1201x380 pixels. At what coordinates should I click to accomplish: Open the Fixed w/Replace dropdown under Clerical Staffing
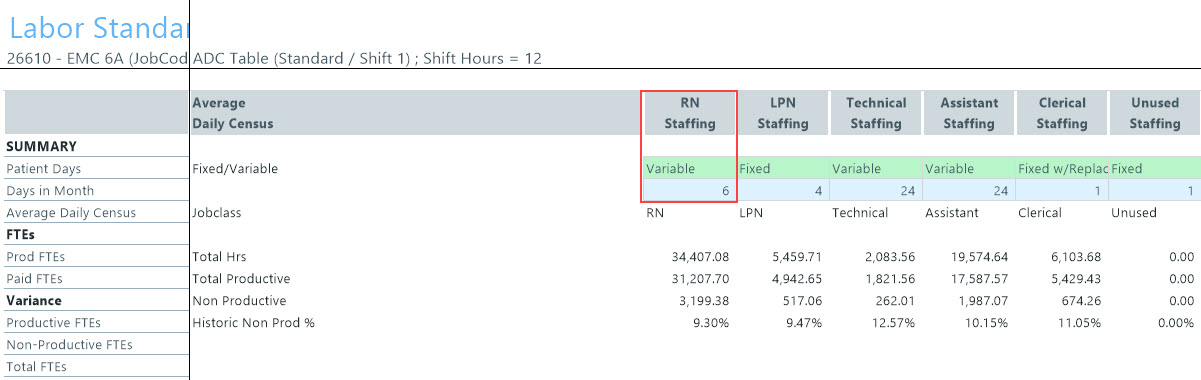point(1062,169)
